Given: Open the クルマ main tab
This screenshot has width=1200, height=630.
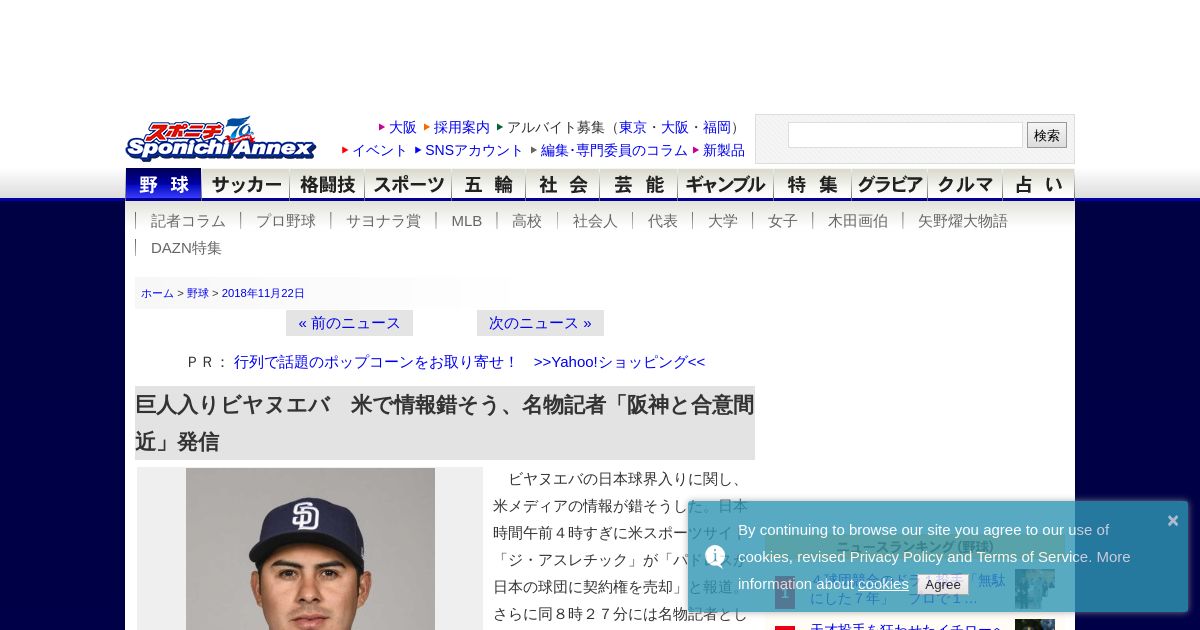Looking at the screenshot, I should point(964,184).
